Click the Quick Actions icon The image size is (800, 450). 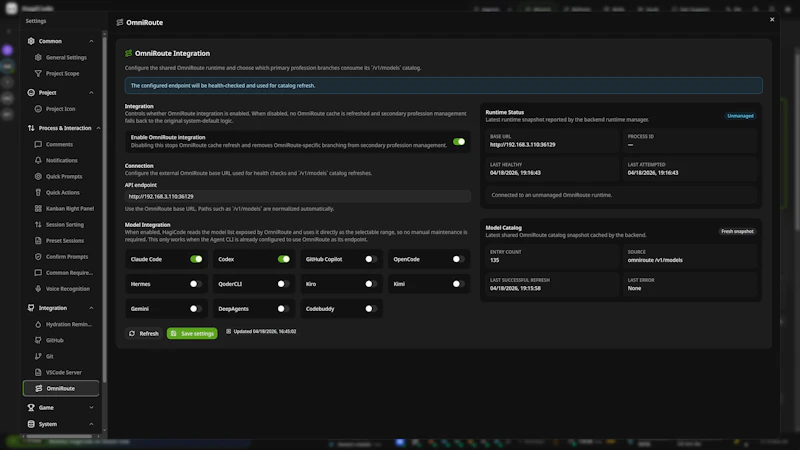38,192
